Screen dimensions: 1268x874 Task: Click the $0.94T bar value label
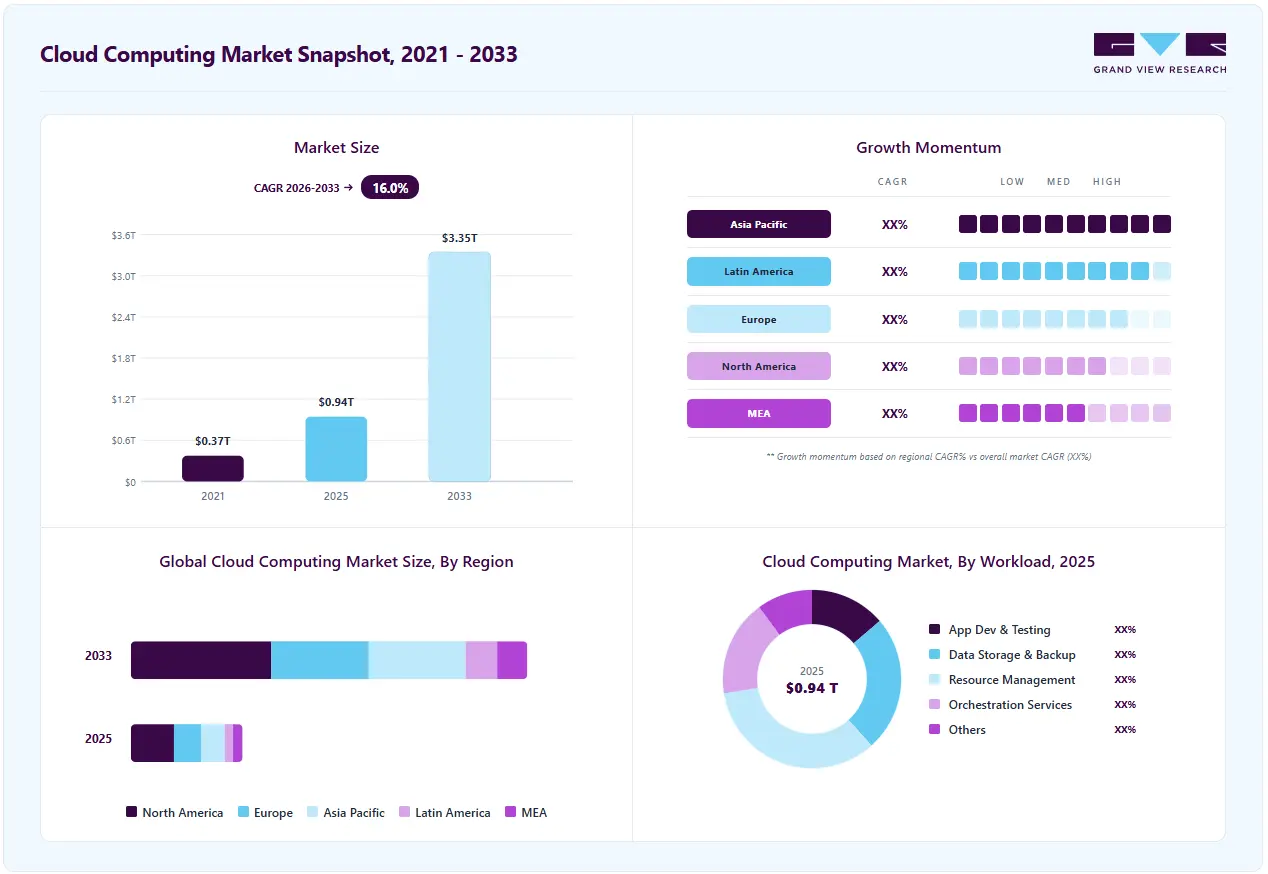pos(336,402)
